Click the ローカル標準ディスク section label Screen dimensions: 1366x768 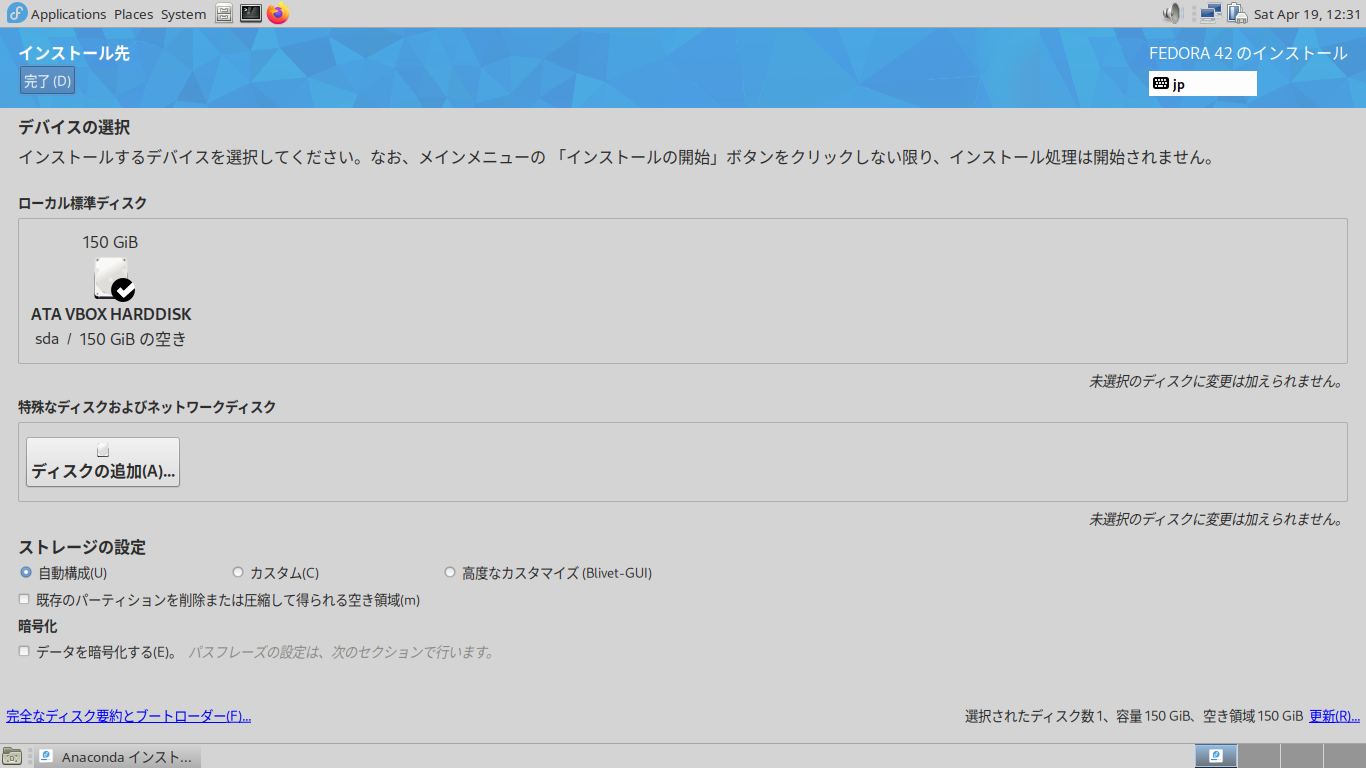point(83,203)
